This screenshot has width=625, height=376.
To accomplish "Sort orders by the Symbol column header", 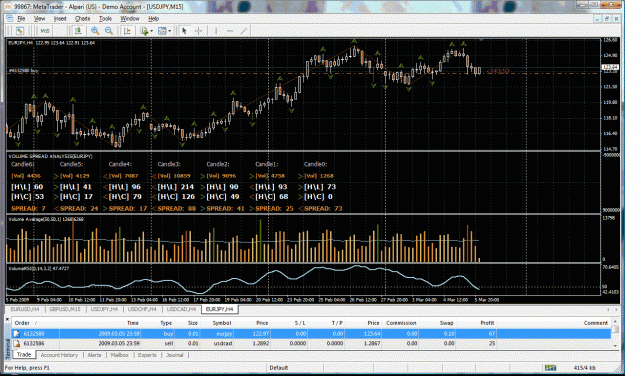I will click(x=216, y=323).
